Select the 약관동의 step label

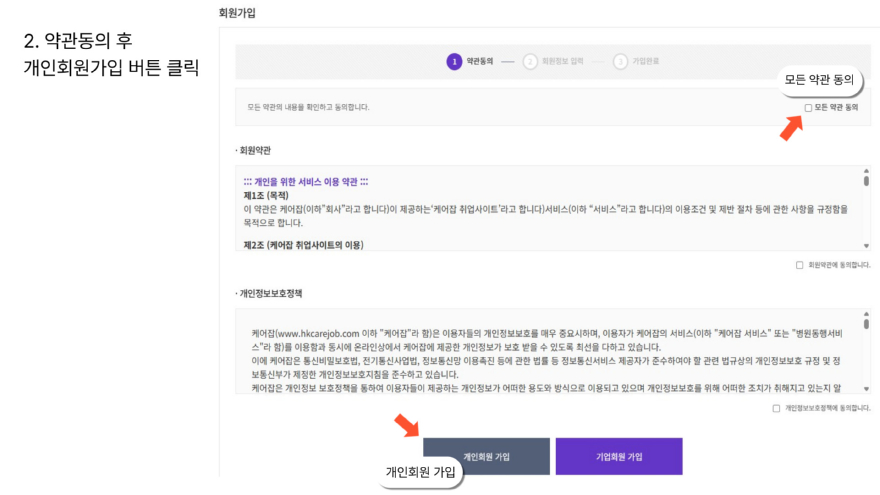(480, 61)
